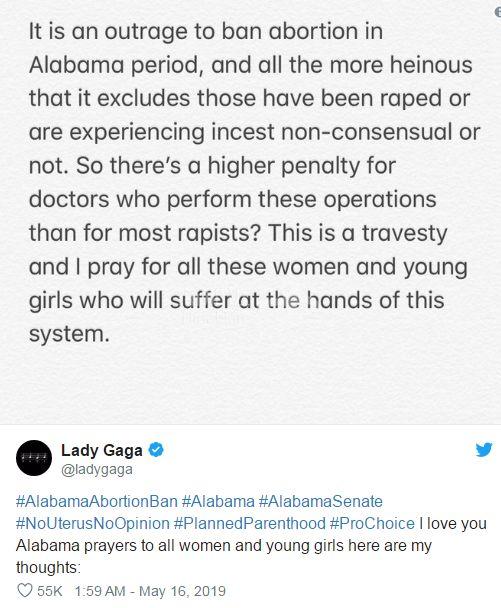The image size is (501, 608).
Task: Open the #ProChoice hashtag
Action: (x=372, y=523)
